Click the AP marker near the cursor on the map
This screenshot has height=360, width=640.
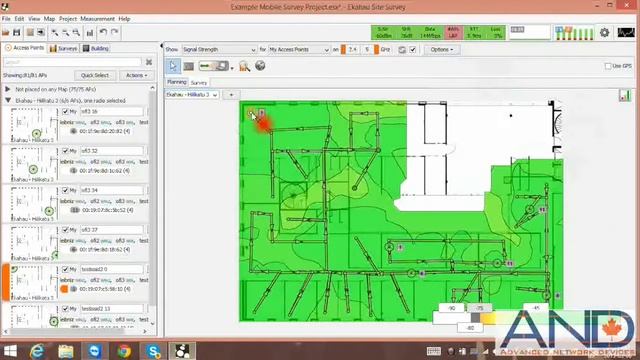click(x=251, y=113)
